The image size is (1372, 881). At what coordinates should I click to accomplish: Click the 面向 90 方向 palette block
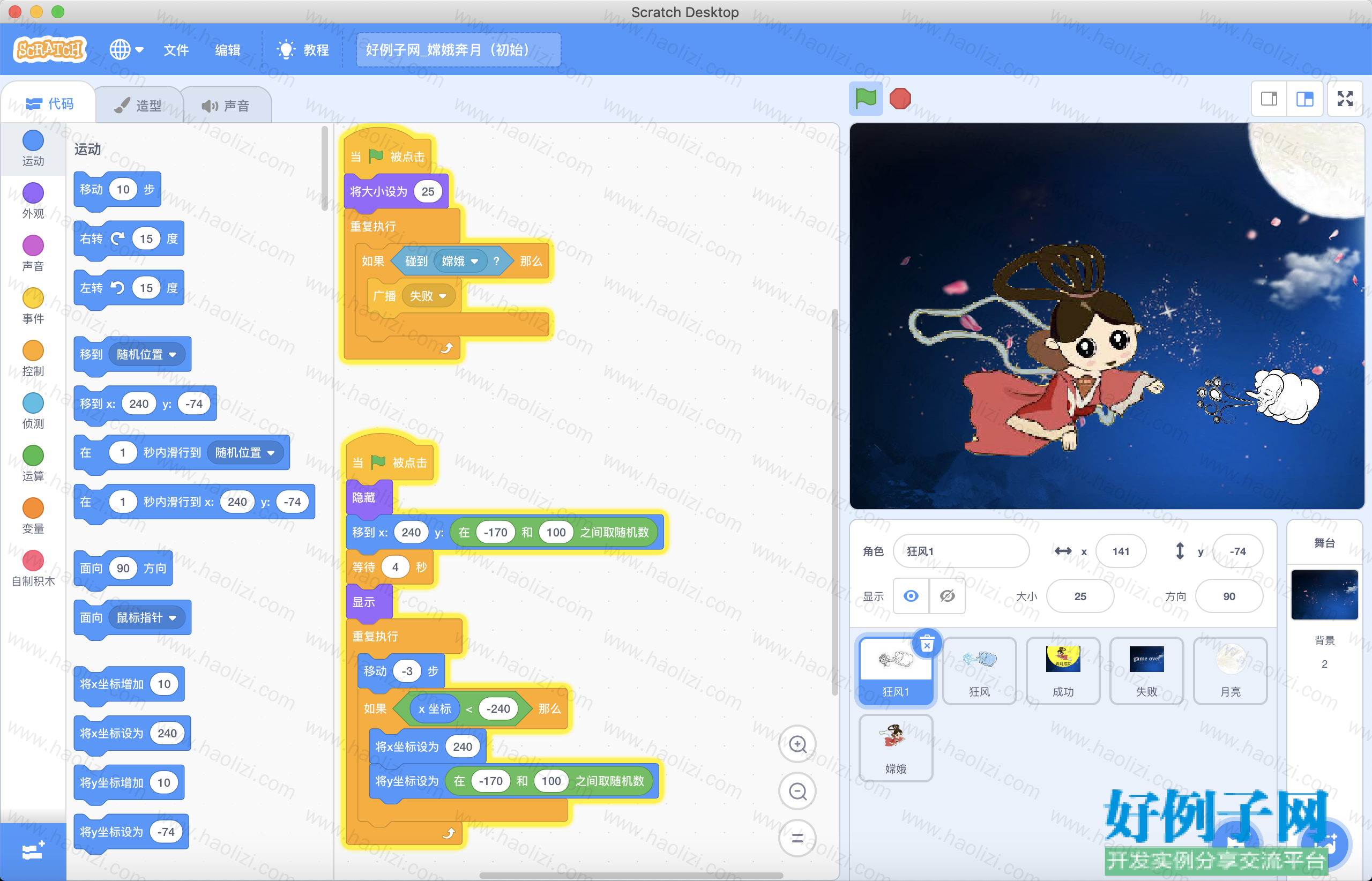click(123, 568)
